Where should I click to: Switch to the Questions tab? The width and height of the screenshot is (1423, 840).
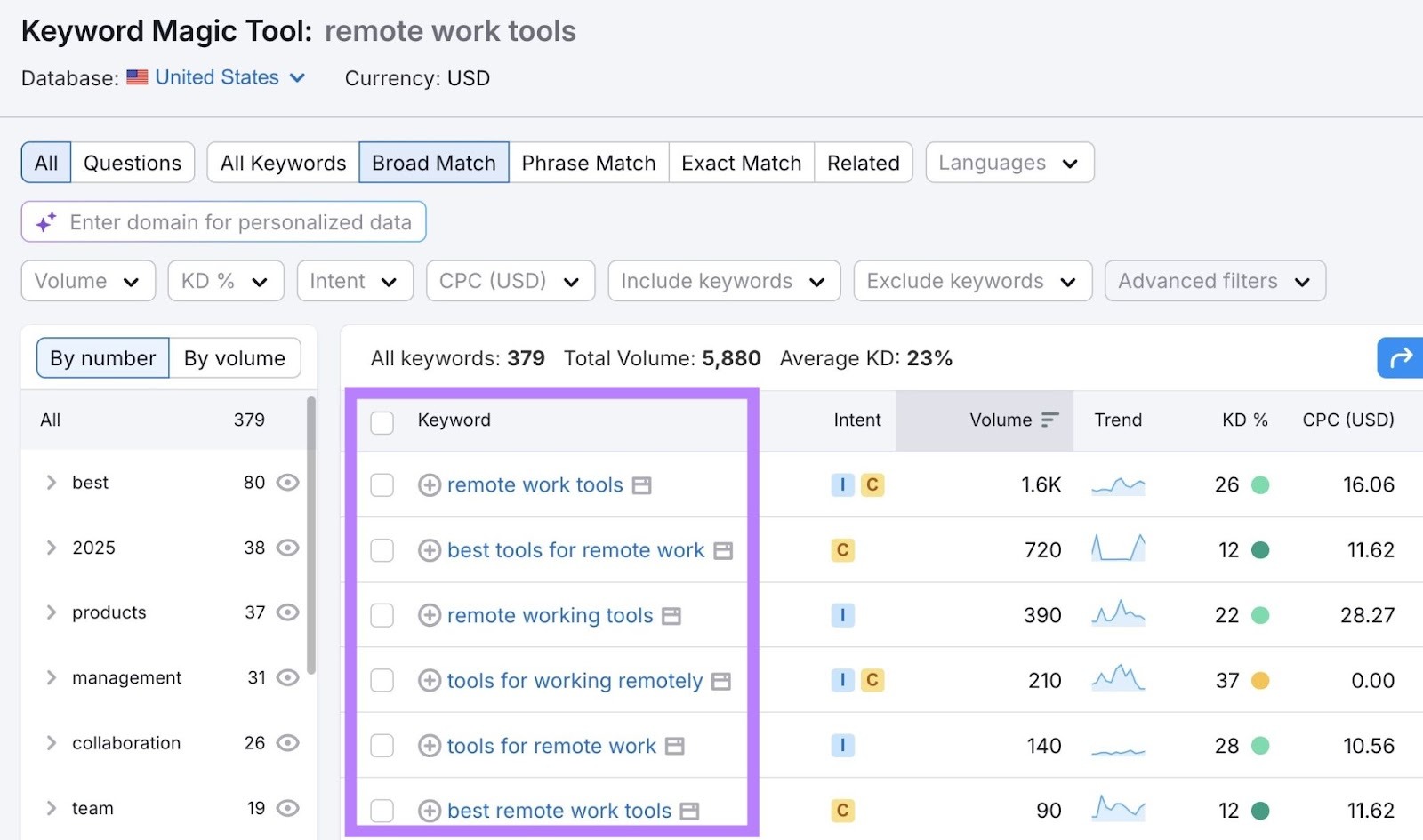(132, 162)
